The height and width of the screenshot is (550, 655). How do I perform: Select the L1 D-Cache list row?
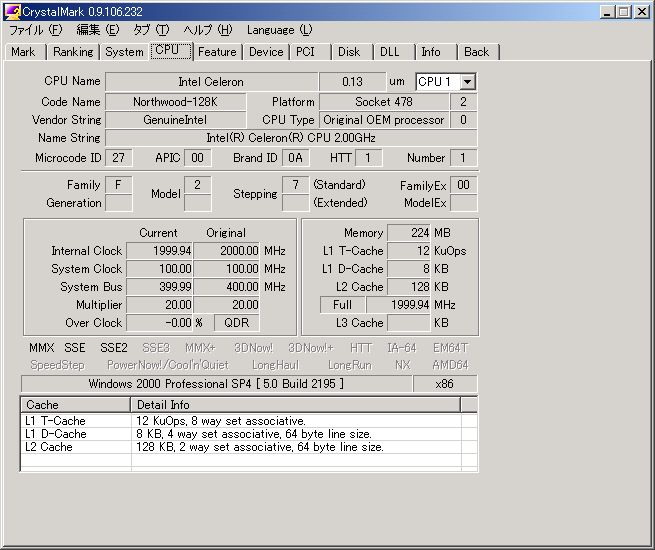[x=249, y=434]
